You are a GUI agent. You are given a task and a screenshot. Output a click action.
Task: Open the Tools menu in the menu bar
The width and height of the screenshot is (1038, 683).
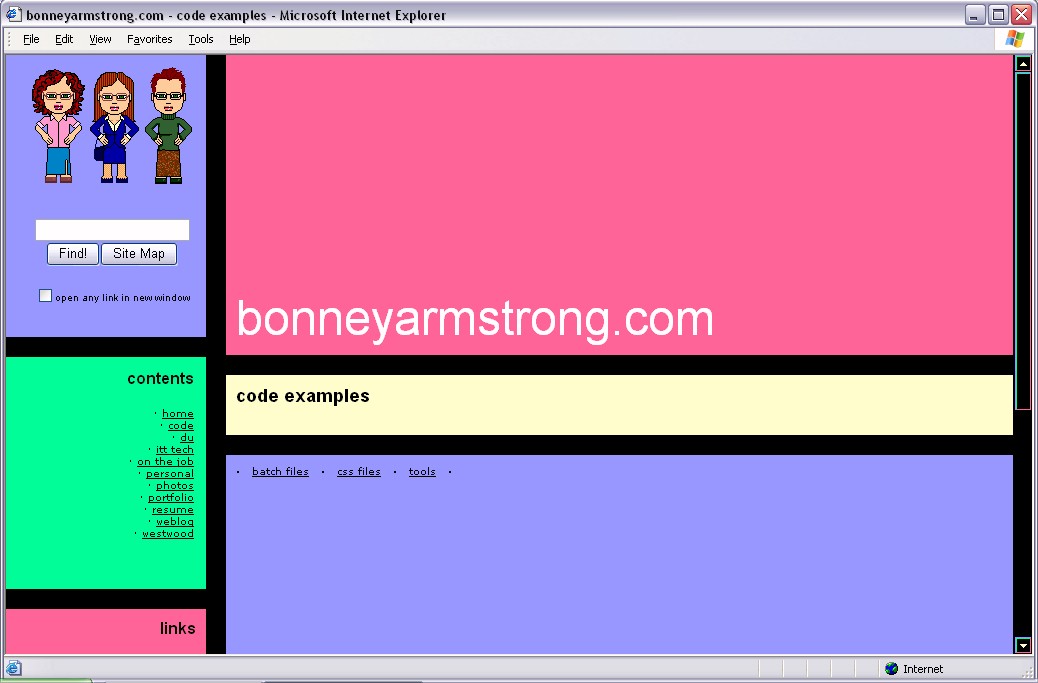pos(201,39)
